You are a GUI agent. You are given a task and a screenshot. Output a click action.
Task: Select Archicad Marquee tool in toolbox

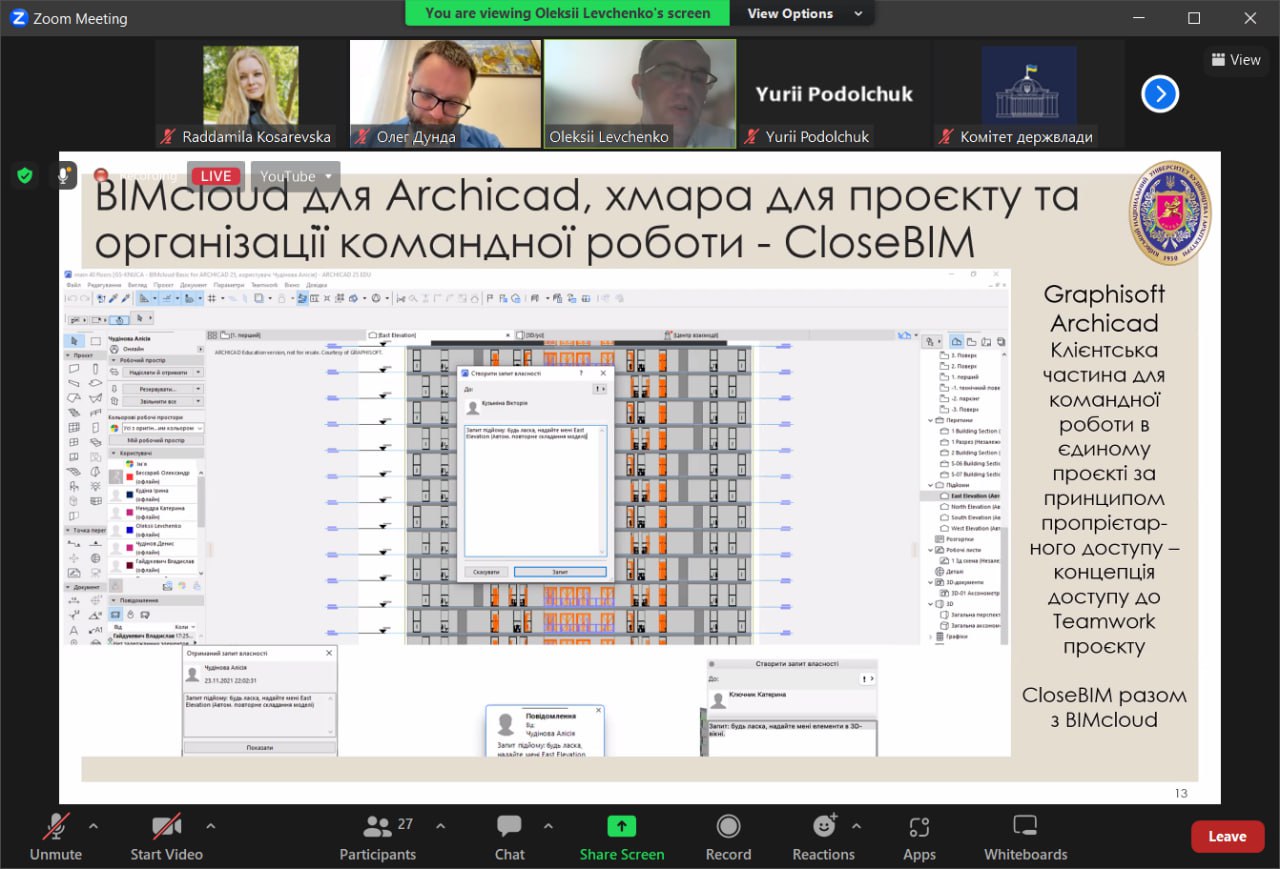(x=96, y=341)
